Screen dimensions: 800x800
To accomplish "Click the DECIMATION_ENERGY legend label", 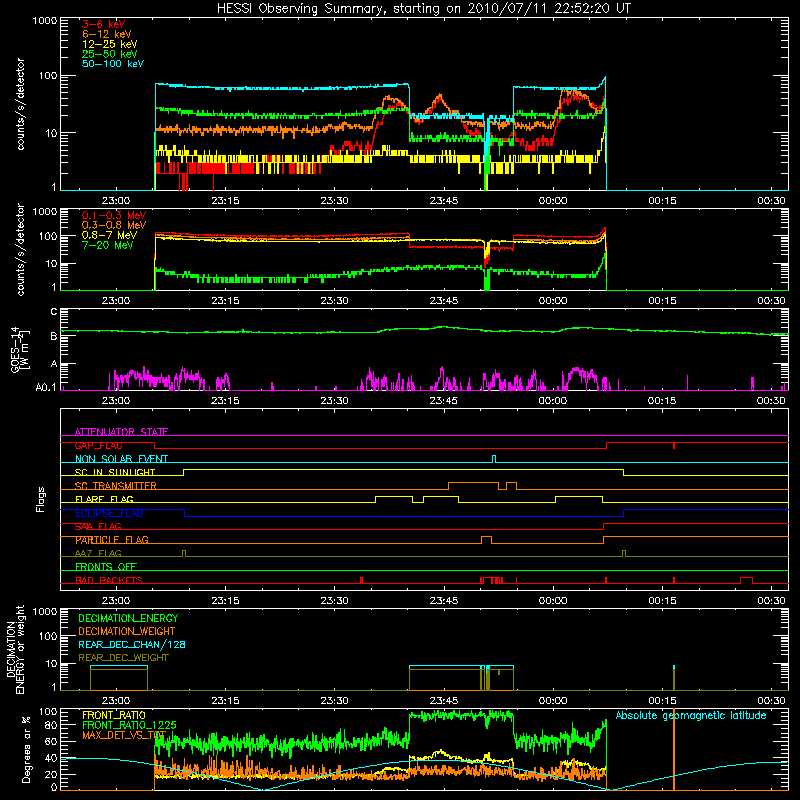I will pyautogui.click(x=128, y=618).
